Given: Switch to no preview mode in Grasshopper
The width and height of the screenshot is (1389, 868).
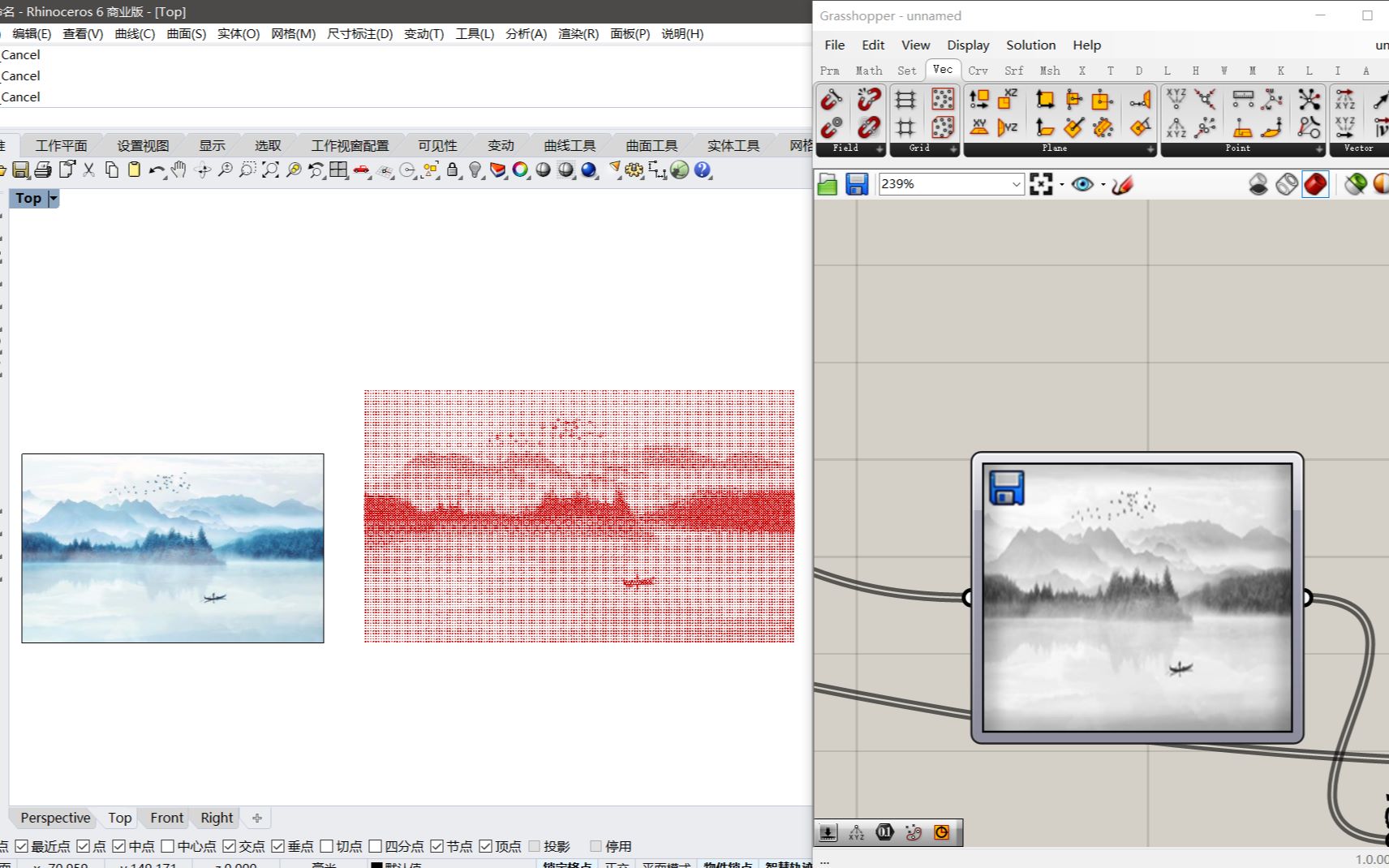Looking at the screenshot, I should pos(1258,184).
